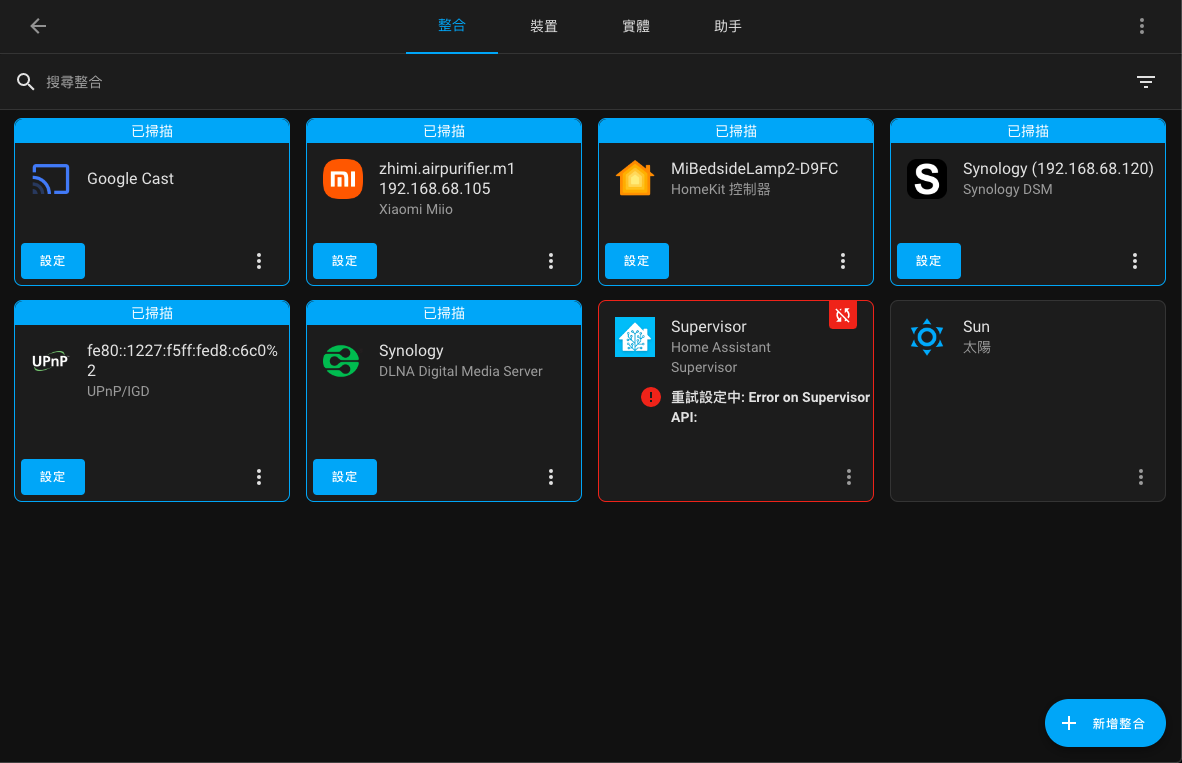Click the red sync-off badge on Supervisor
The height and width of the screenshot is (763, 1182).
click(843, 315)
